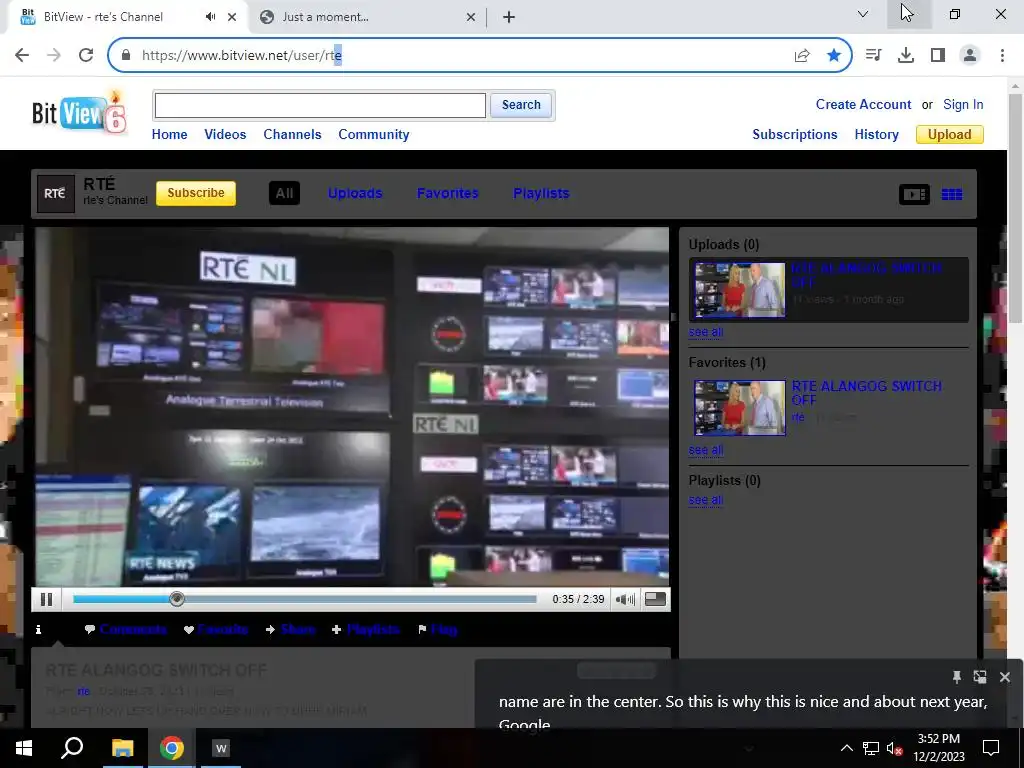The height and width of the screenshot is (768, 1024).
Task: Show hidden system tray icons
Action: (x=846, y=748)
